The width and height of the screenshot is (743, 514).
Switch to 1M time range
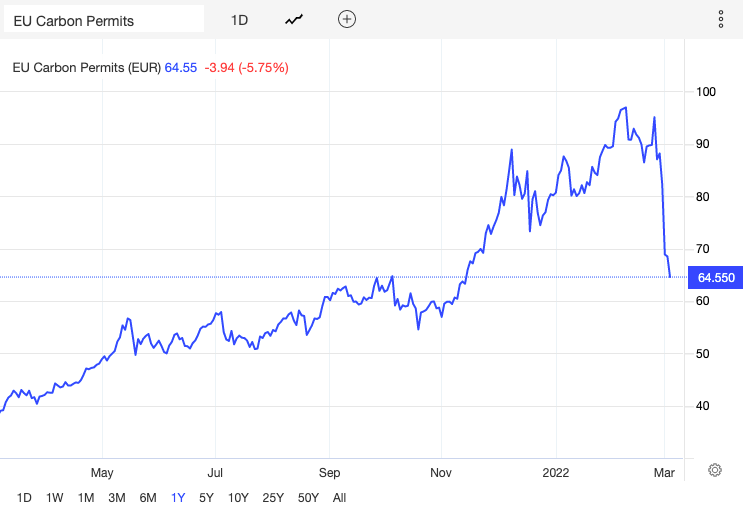point(86,498)
